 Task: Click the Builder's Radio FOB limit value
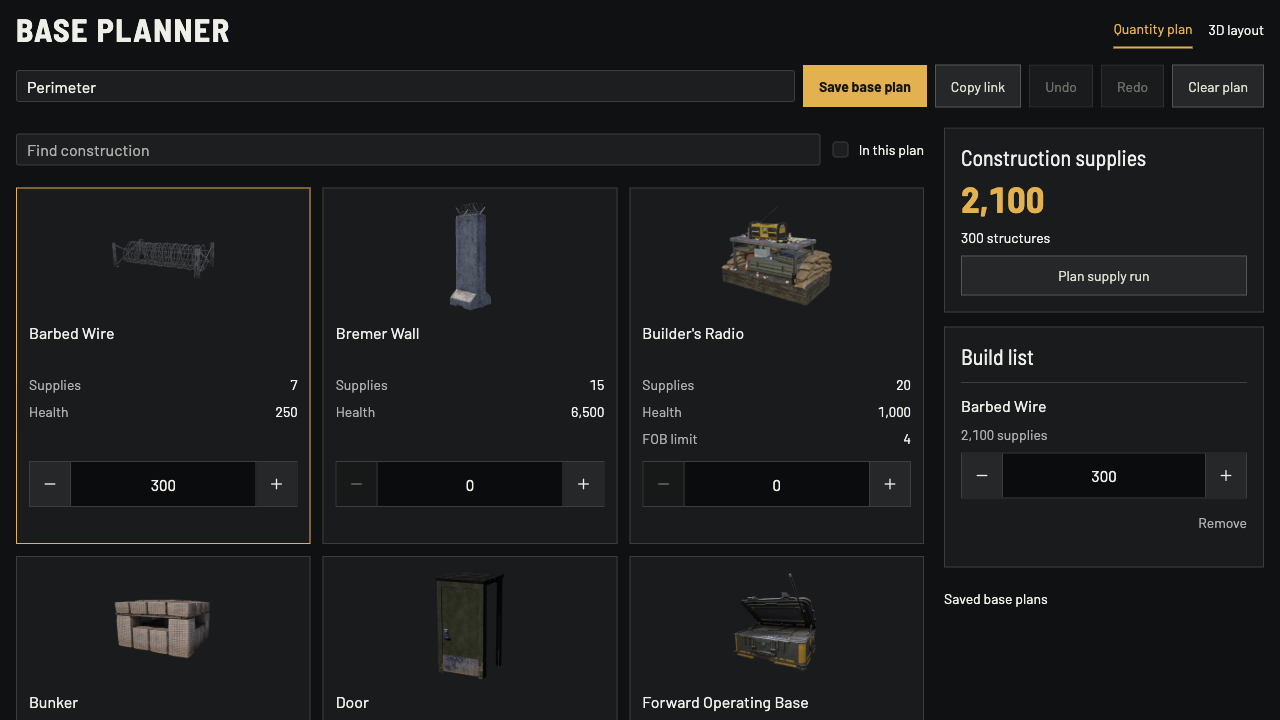click(x=907, y=439)
